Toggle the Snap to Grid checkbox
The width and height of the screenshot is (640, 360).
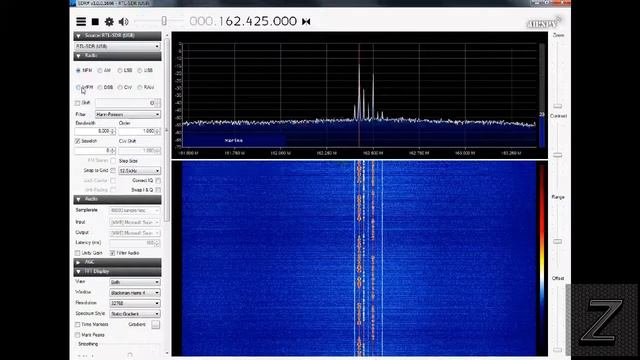[113, 170]
